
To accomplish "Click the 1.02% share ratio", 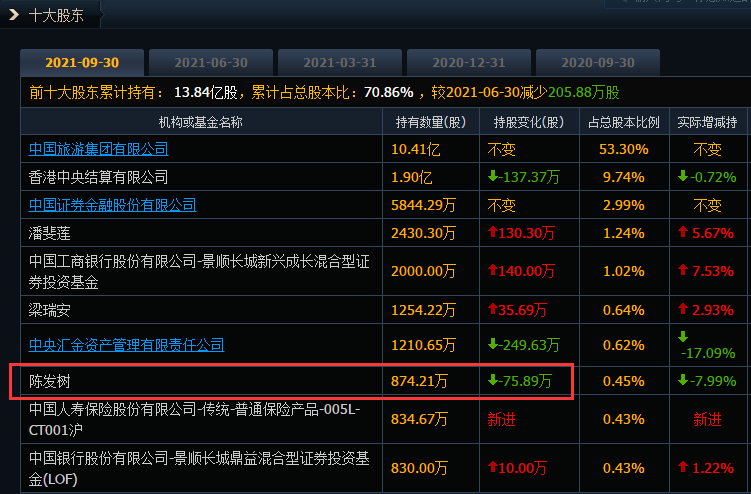I will click(x=624, y=271).
